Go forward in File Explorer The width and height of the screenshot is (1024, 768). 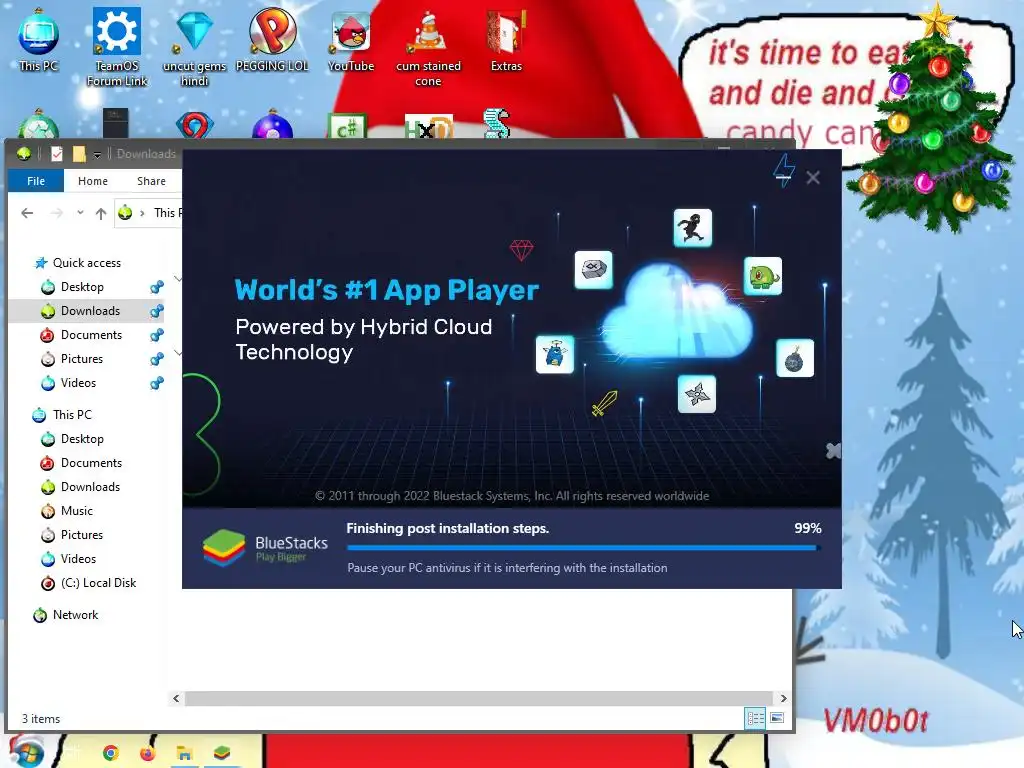[x=57, y=213]
